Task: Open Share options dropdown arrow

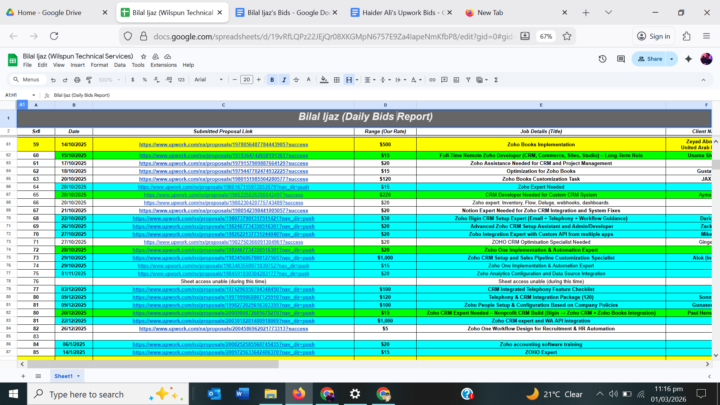Action: 672,59
